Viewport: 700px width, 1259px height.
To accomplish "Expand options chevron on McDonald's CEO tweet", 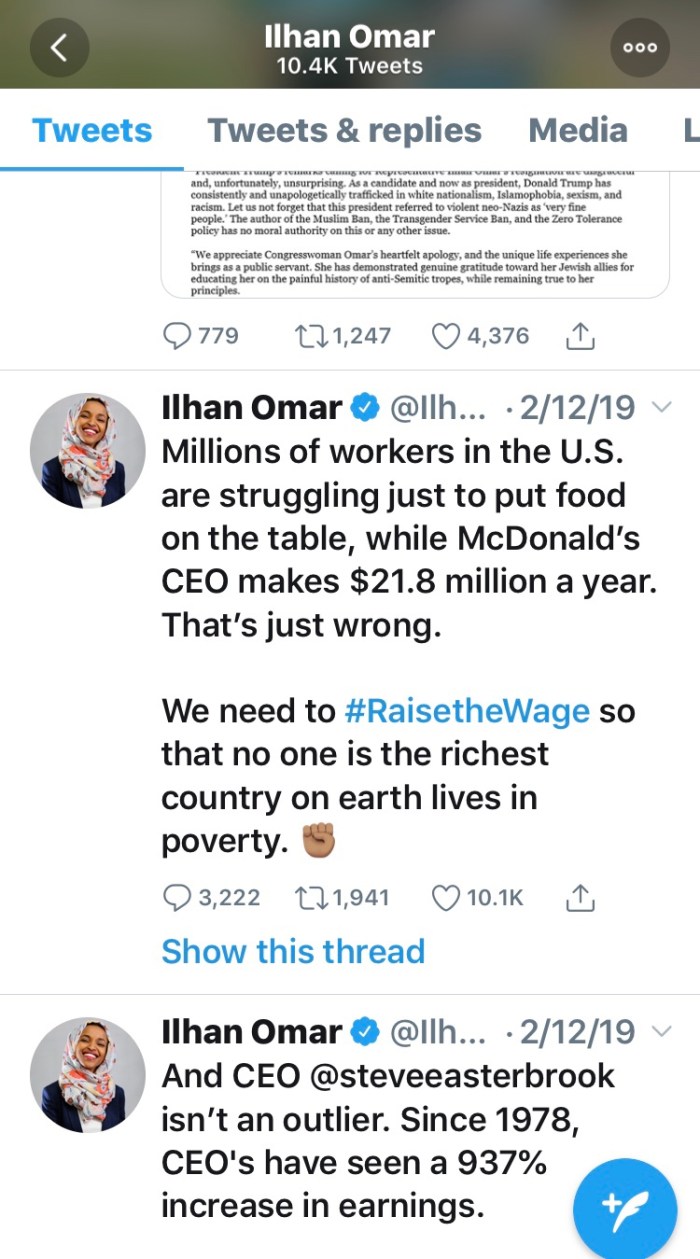I will (661, 407).
